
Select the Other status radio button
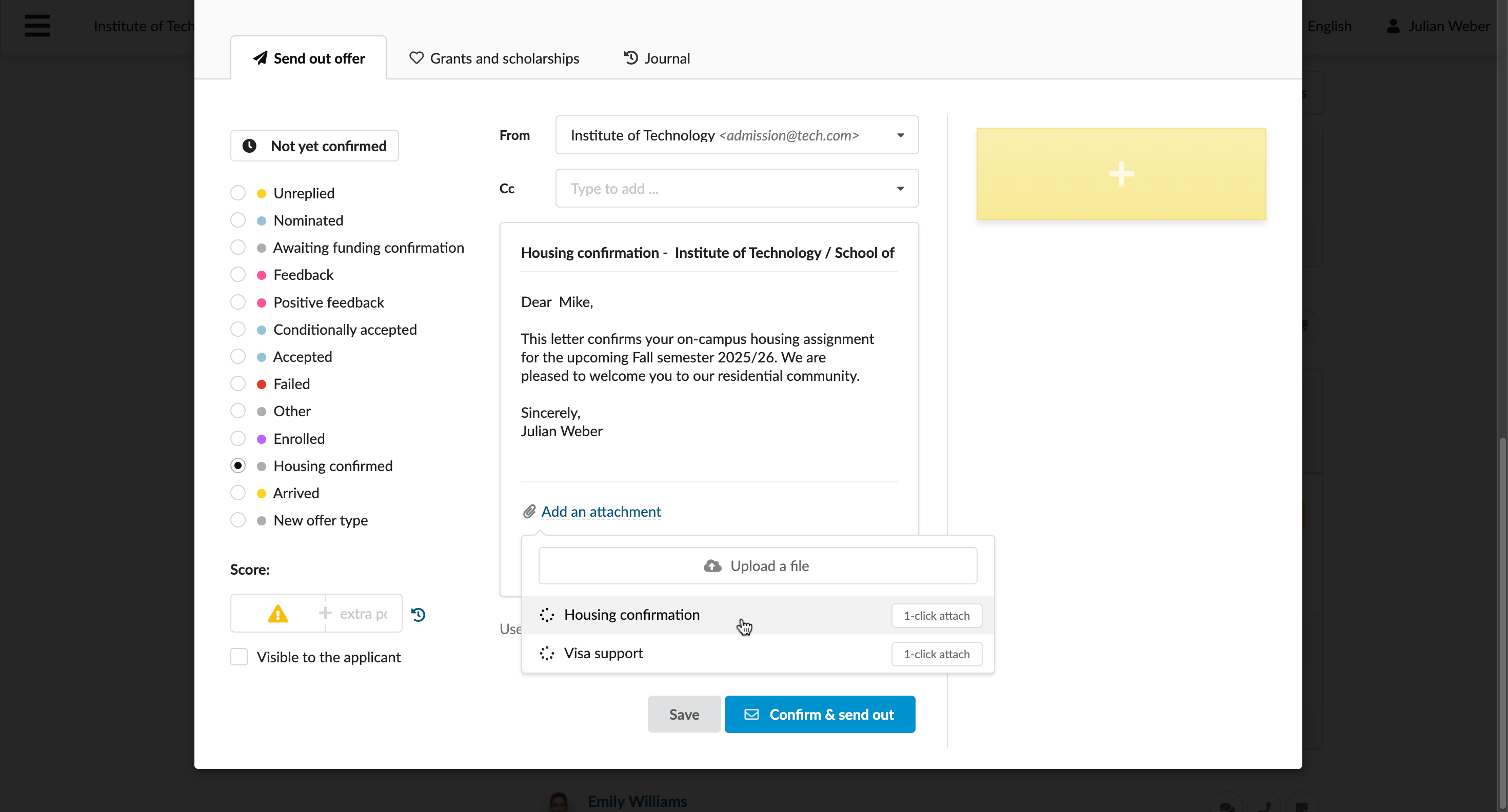click(237, 411)
